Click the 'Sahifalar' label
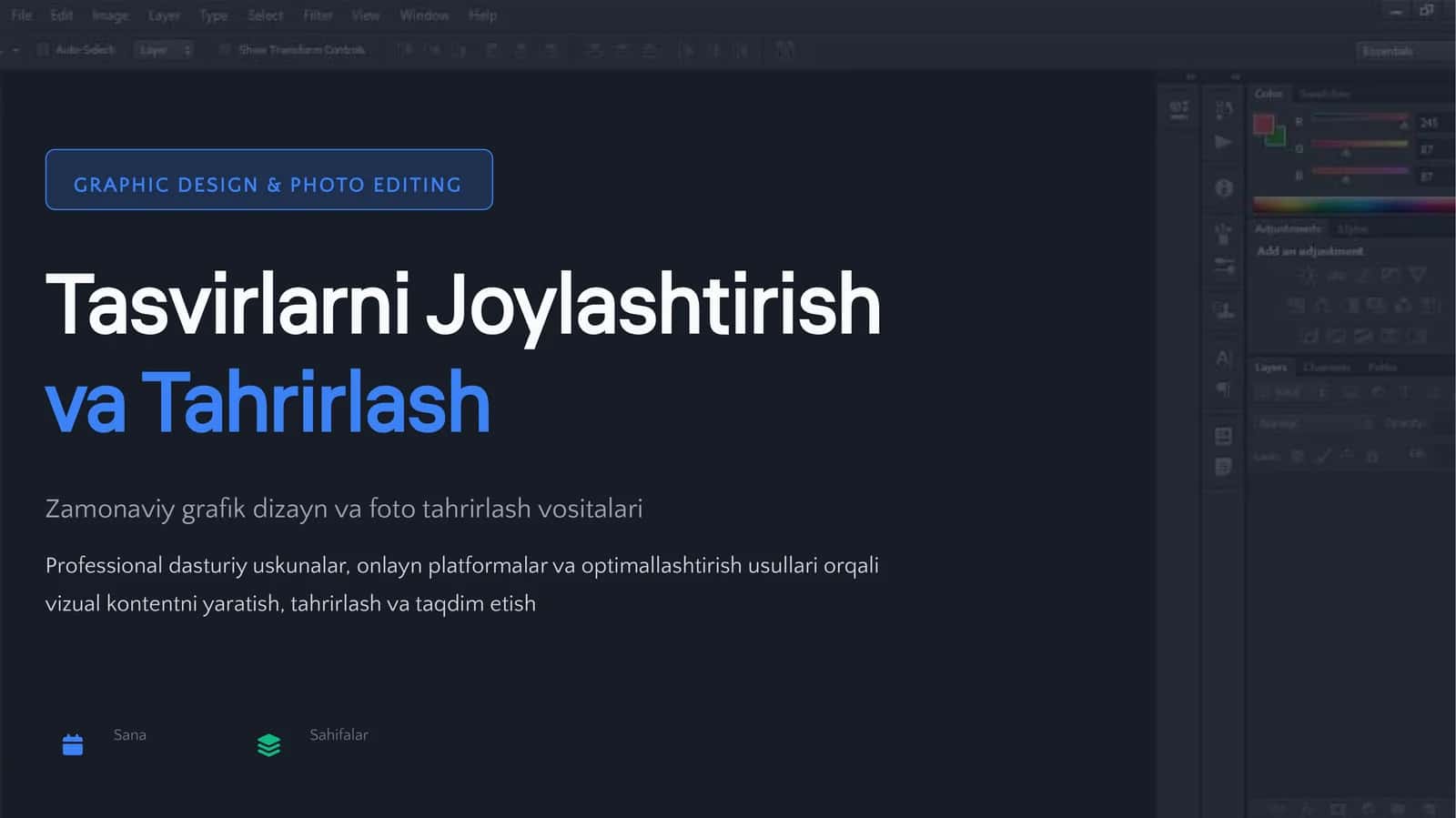The height and width of the screenshot is (818, 1456). (x=339, y=735)
